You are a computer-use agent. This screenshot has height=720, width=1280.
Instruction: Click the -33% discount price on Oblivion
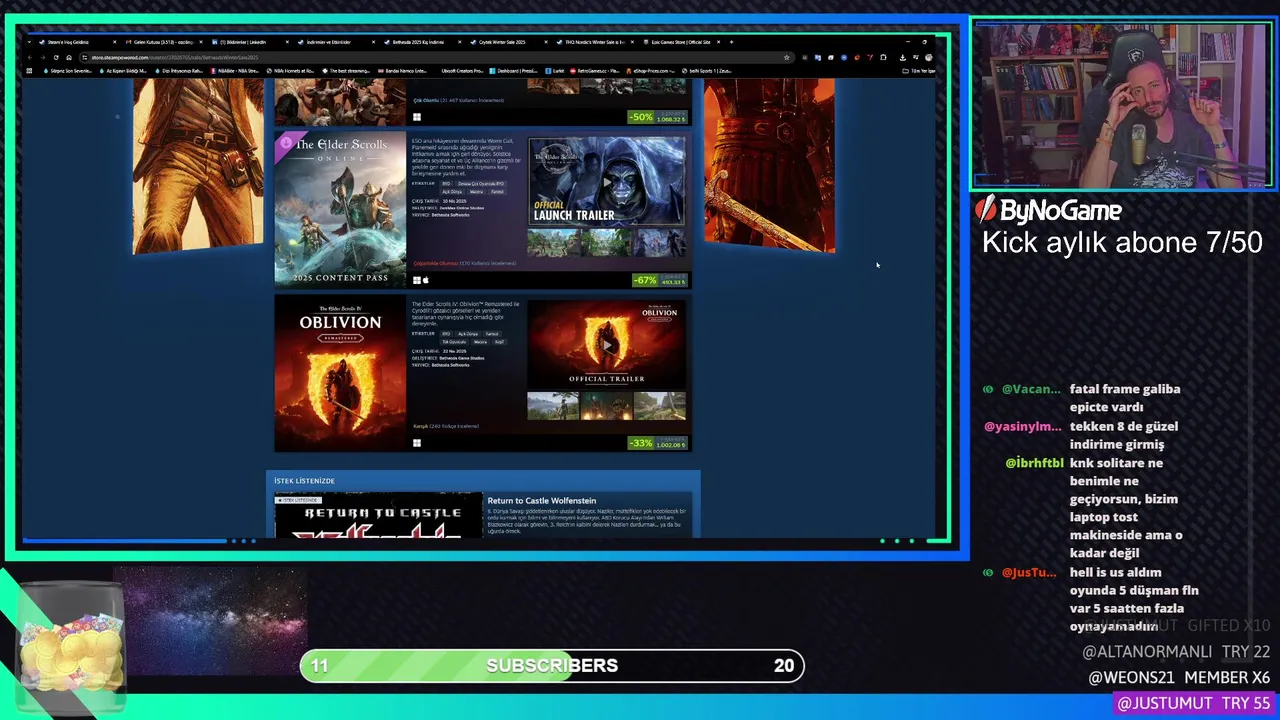coord(658,443)
